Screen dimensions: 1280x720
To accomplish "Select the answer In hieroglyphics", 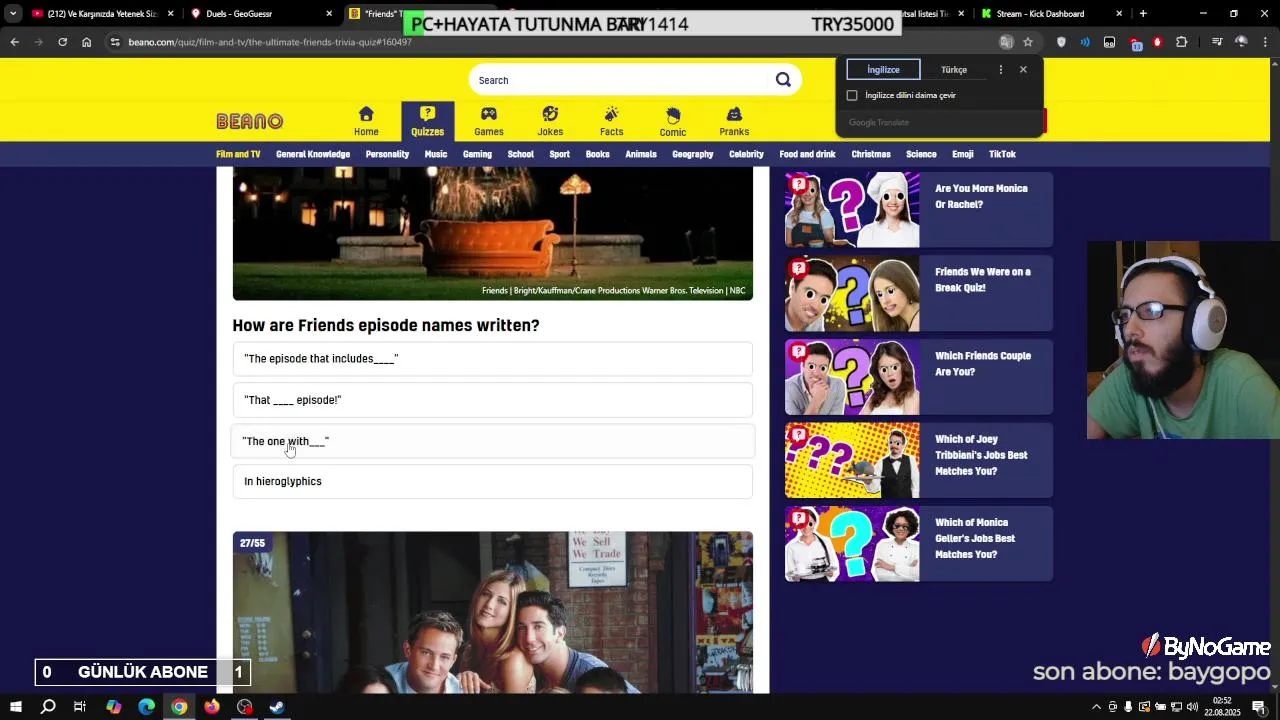I will coord(492,482).
